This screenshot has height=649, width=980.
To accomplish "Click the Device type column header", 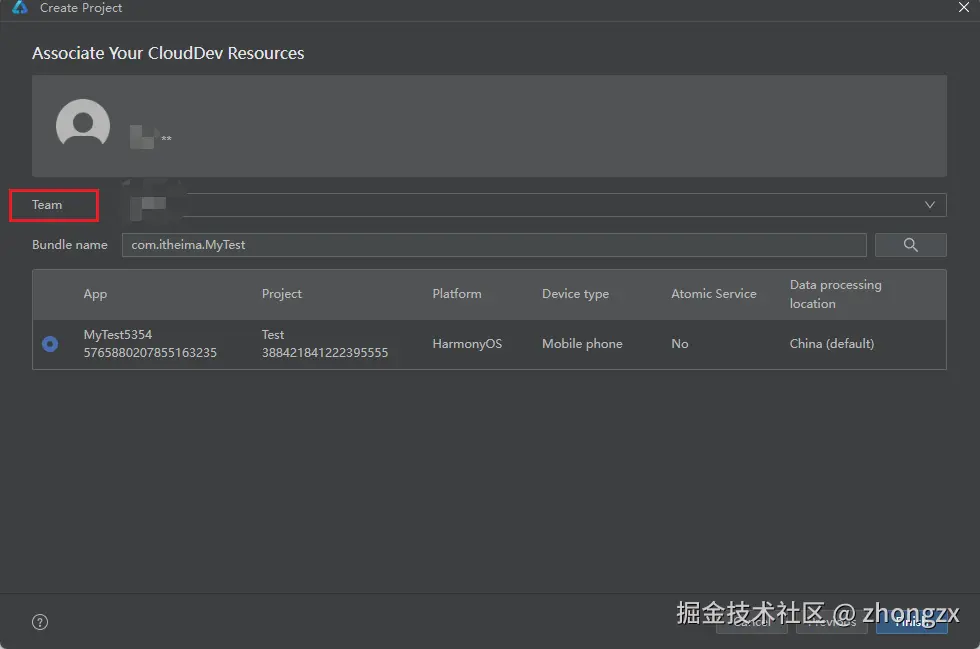I will pyautogui.click(x=575, y=294).
